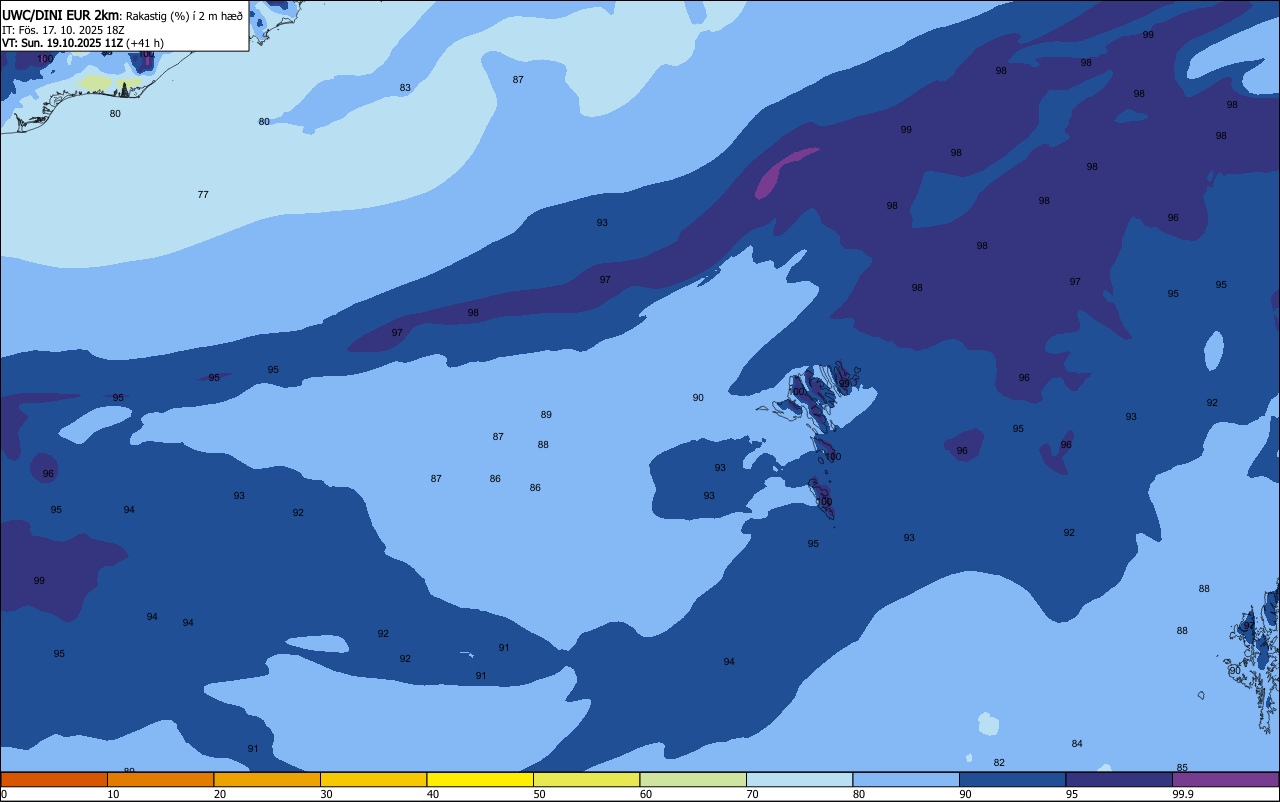Viewport: 1280px width, 802px height.
Task: Select the purple legend swatch above 99.9
Action: coord(1225,779)
